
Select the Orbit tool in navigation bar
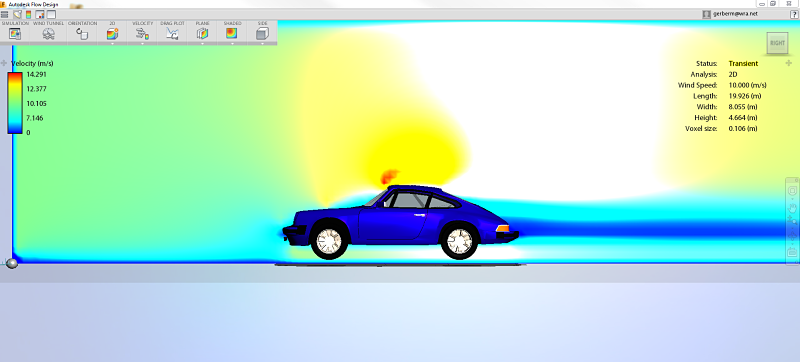pos(792,235)
